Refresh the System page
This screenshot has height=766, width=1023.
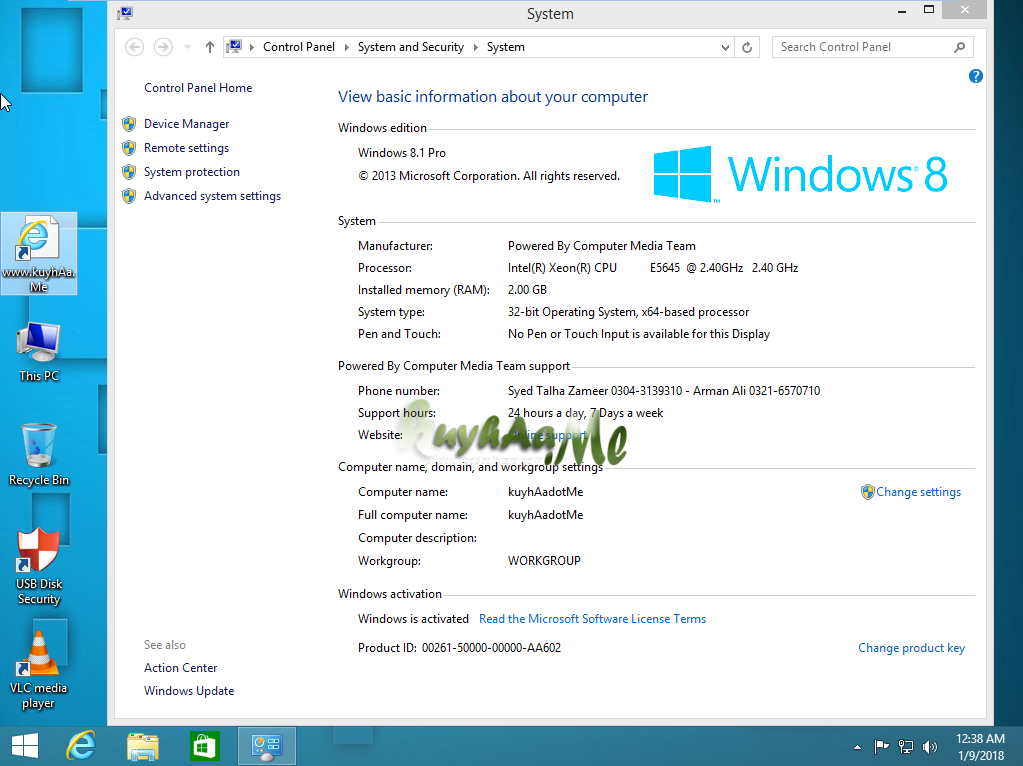point(747,47)
